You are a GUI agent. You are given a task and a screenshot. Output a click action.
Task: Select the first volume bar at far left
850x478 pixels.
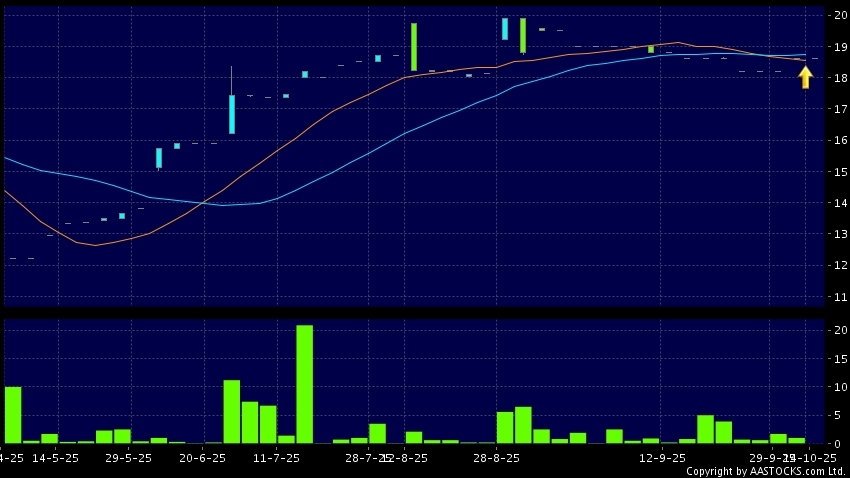[x=13, y=414]
